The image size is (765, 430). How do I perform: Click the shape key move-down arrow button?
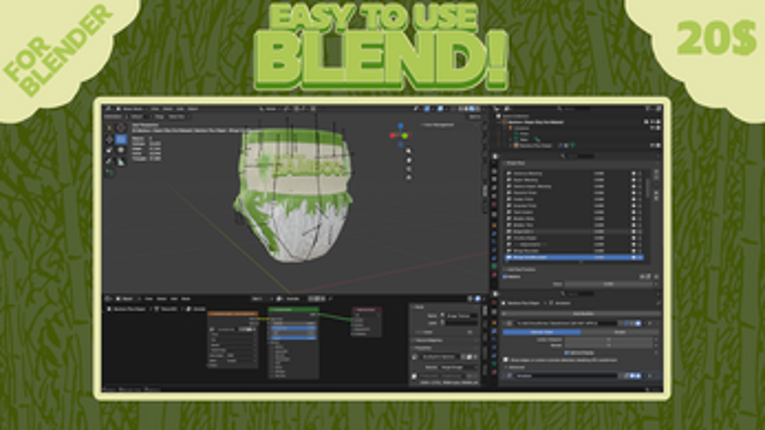click(656, 199)
